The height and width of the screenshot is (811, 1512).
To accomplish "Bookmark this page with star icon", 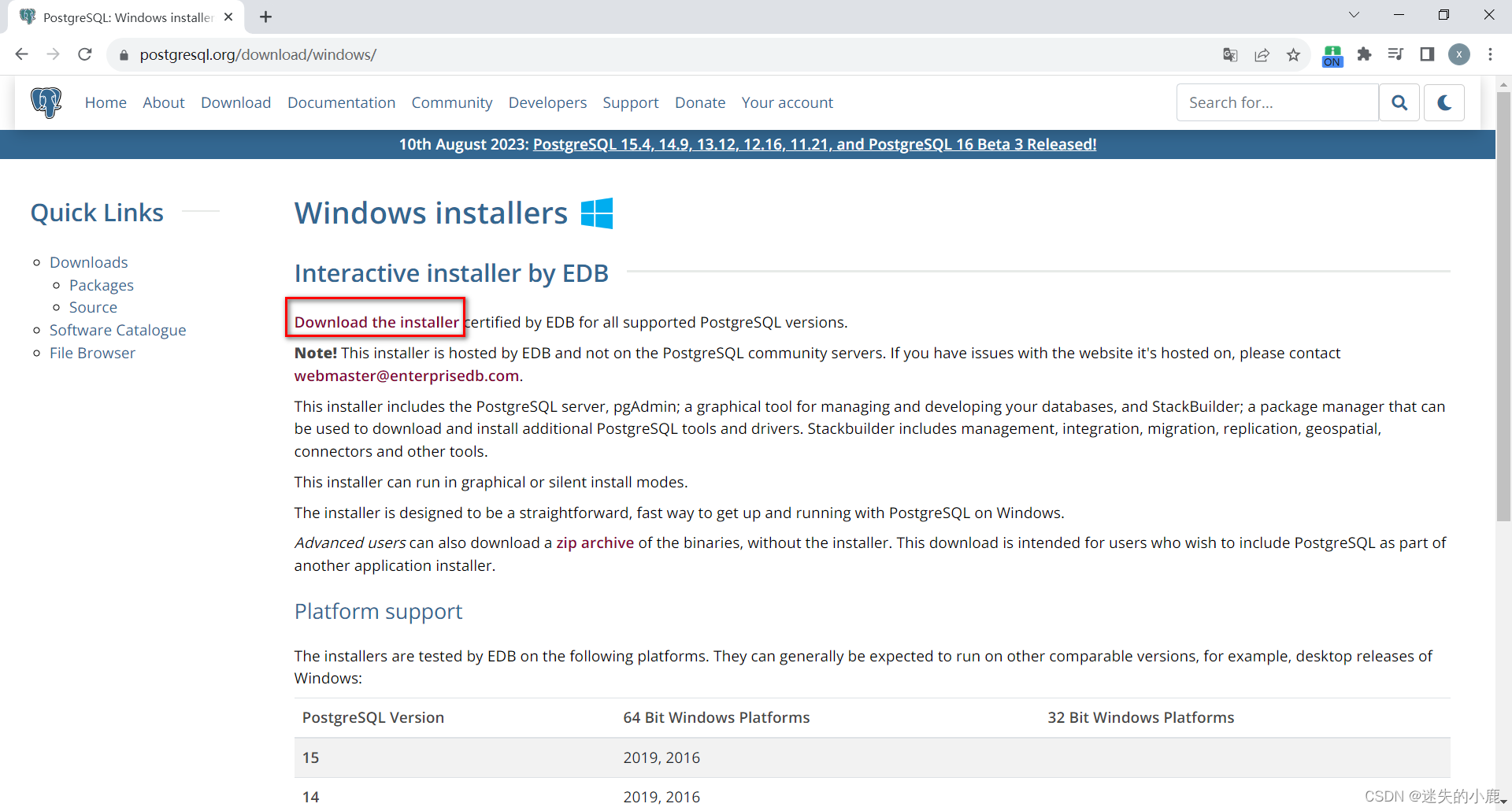I will (1293, 54).
